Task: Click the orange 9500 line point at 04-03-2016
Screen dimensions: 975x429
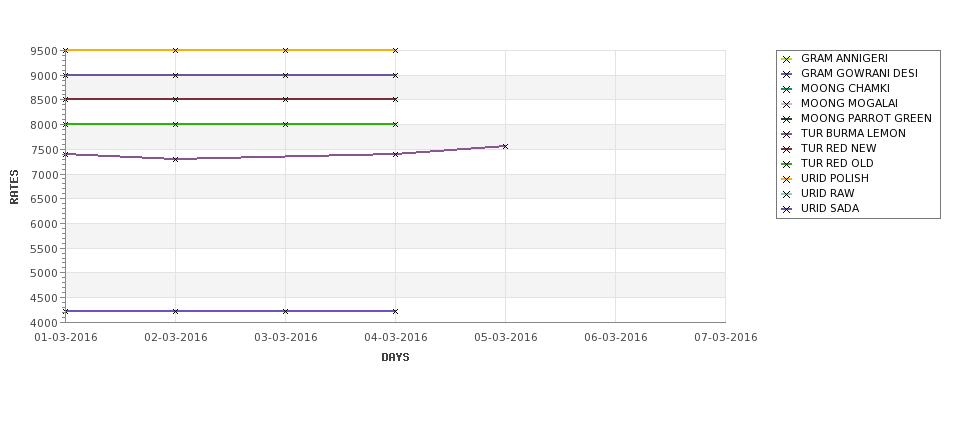Action: (x=395, y=50)
